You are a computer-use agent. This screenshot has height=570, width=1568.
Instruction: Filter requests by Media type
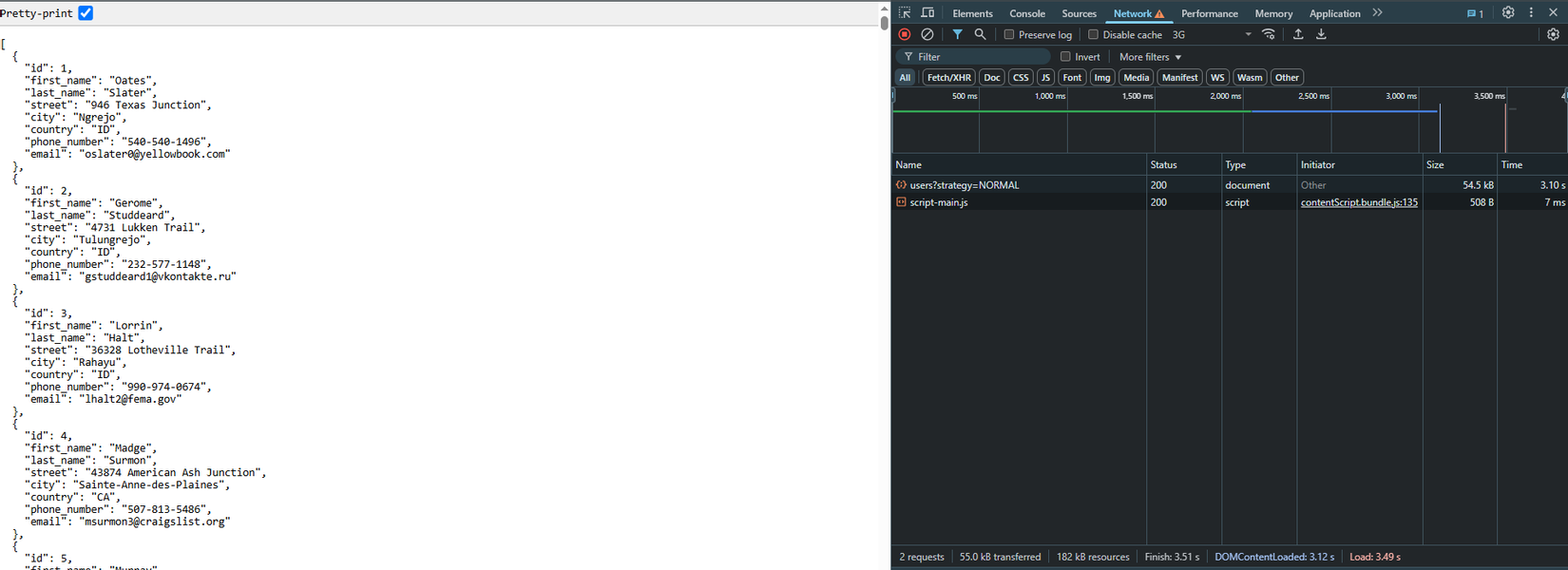coord(1137,77)
